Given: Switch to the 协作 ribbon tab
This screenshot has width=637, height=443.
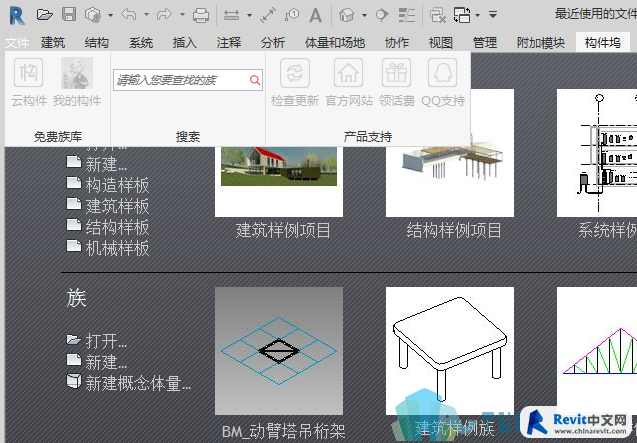Looking at the screenshot, I should (x=397, y=43).
